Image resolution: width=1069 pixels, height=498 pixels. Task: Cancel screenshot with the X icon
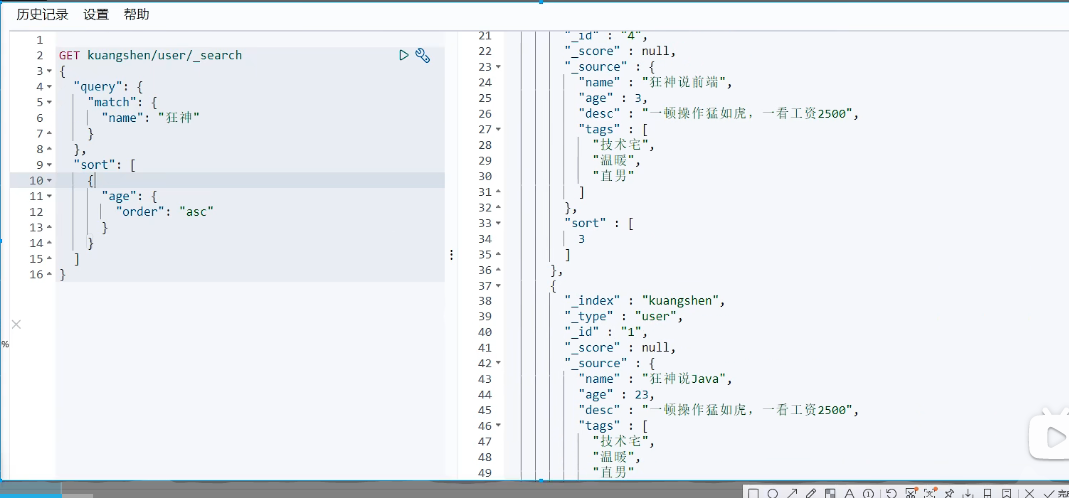tap(1029, 493)
